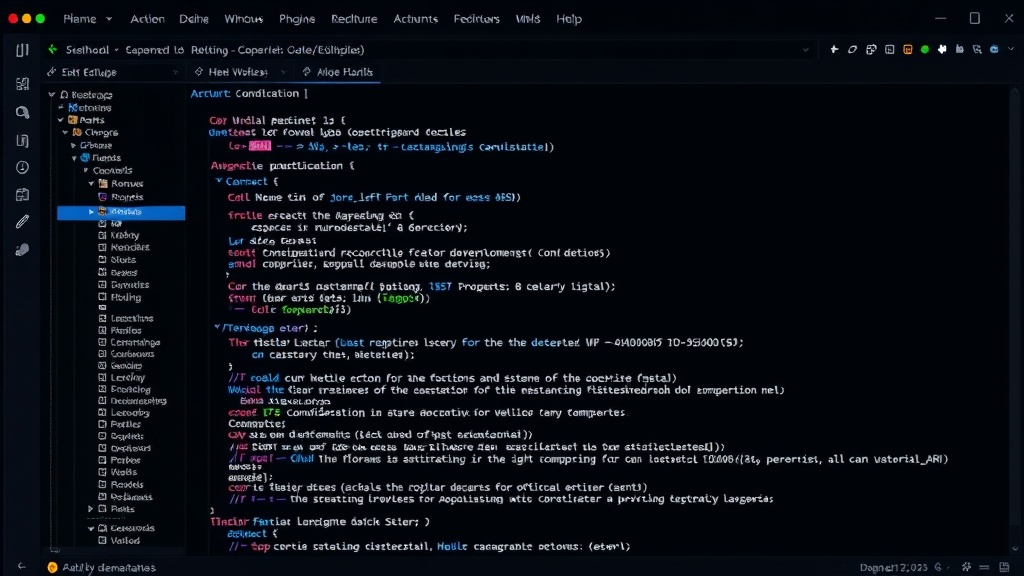Viewport: 1024px width, 576px height.
Task: Expand the highlighted blue tree row arrow
Action: pos(91,212)
